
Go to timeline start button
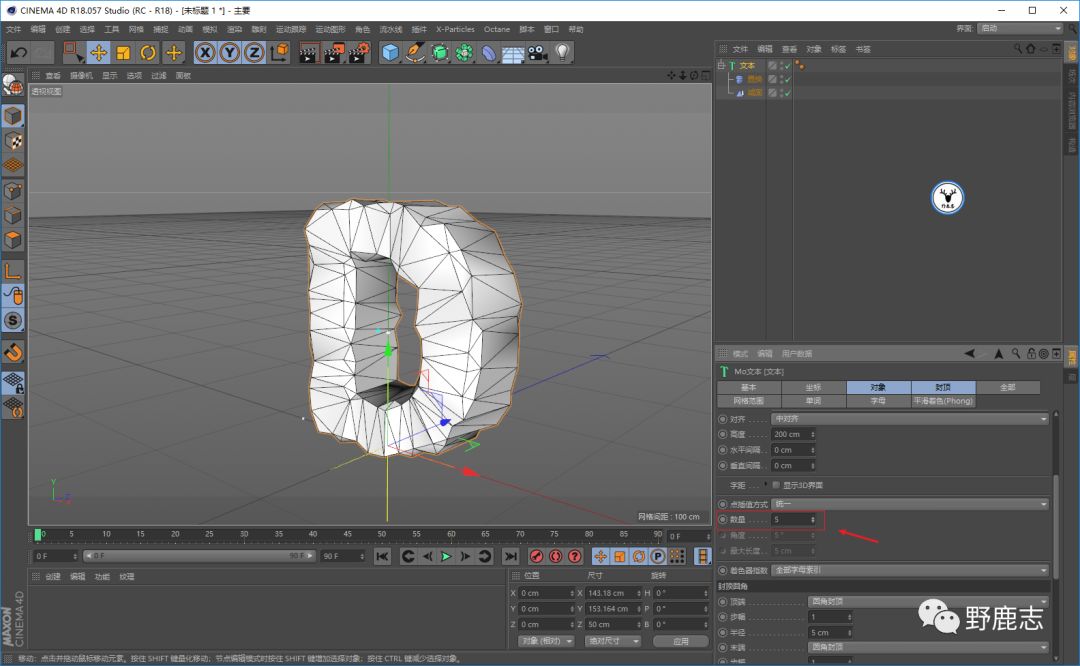point(382,556)
